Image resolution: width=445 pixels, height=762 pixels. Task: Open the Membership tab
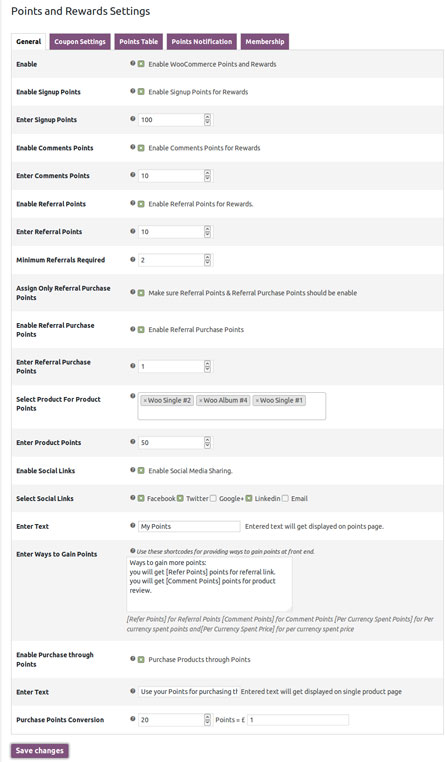coord(265,41)
